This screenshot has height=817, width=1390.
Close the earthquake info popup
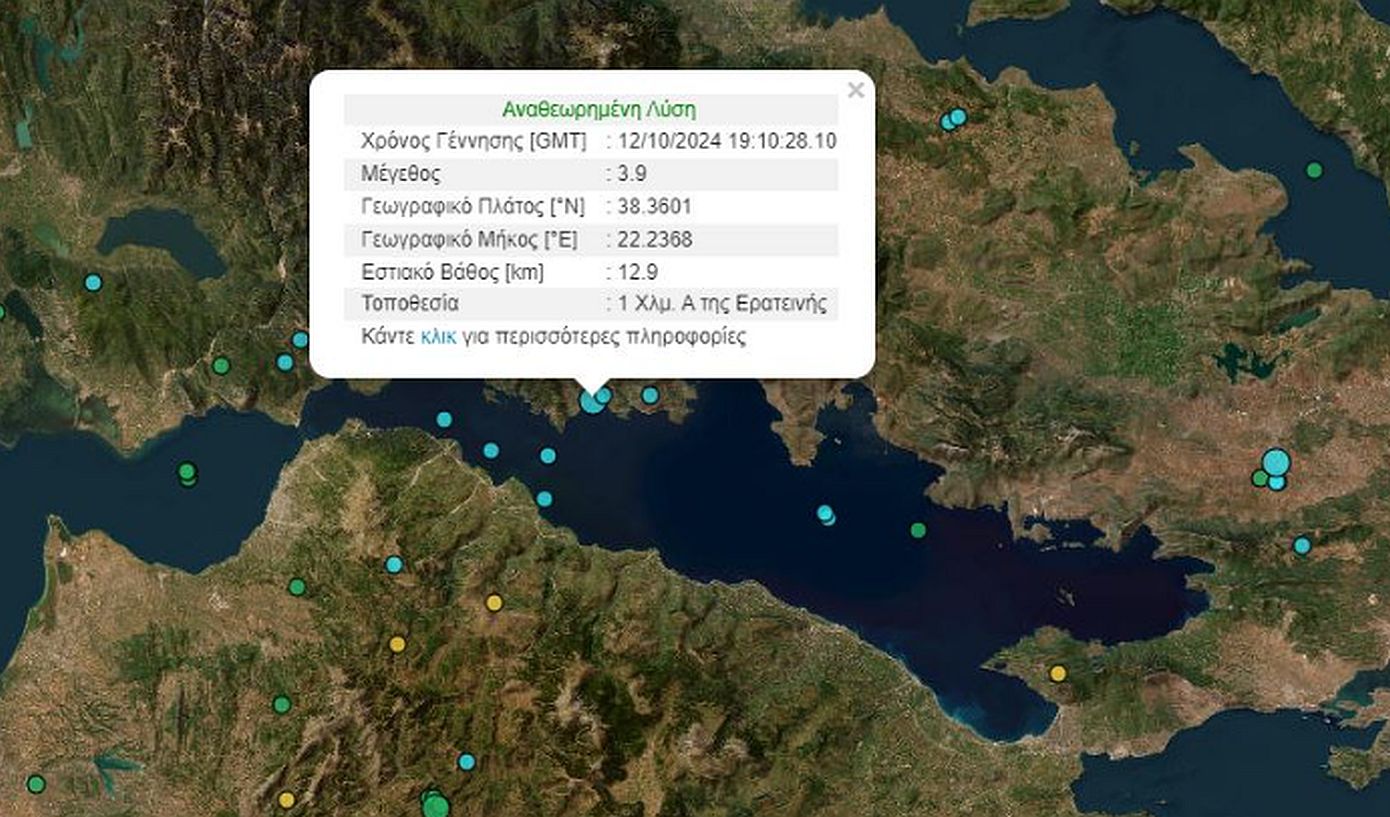(x=855, y=91)
